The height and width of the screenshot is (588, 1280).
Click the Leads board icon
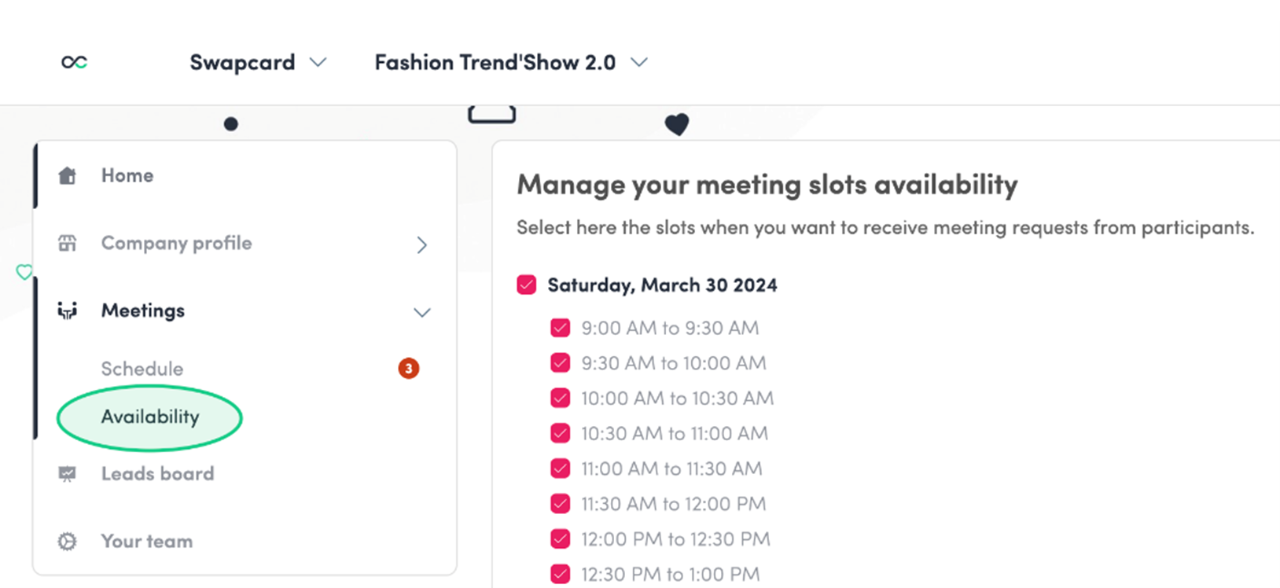click(x=67, y=474)
